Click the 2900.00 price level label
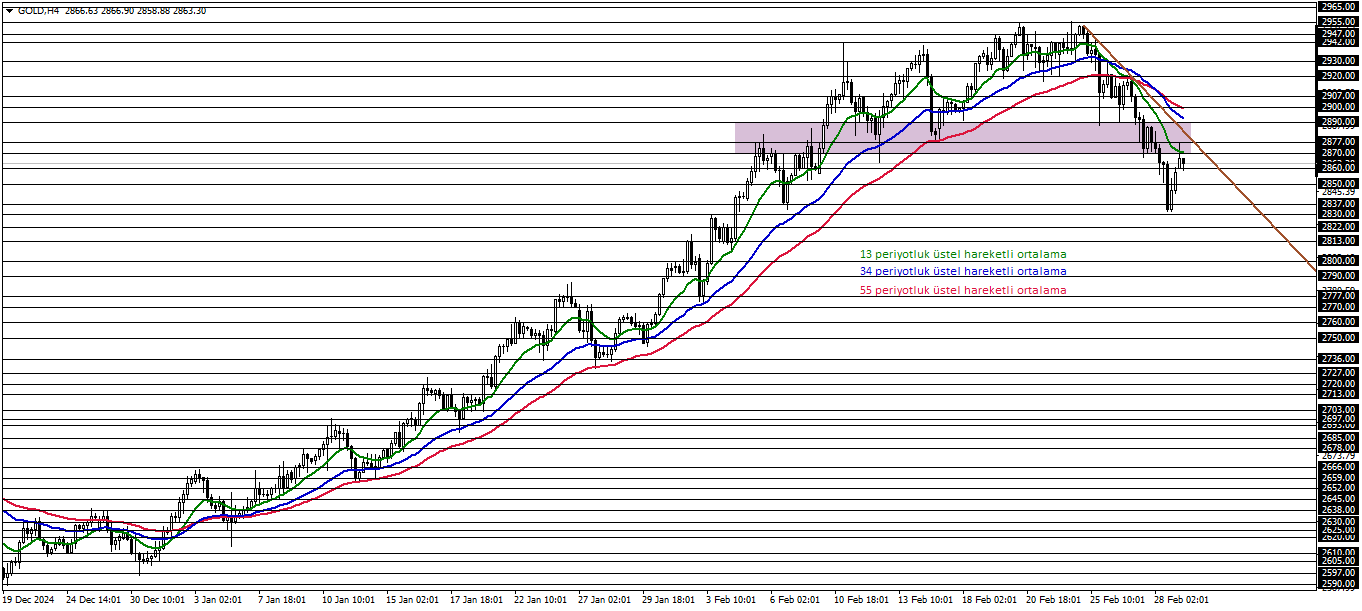This screenshot has height=611, width=1362. pyautogui.click(x=1337, y=107)
